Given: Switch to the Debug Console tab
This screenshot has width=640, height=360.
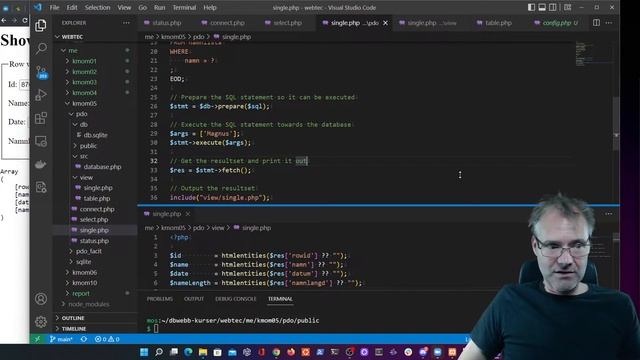Looking at the screenshot, I should point(236,299).
